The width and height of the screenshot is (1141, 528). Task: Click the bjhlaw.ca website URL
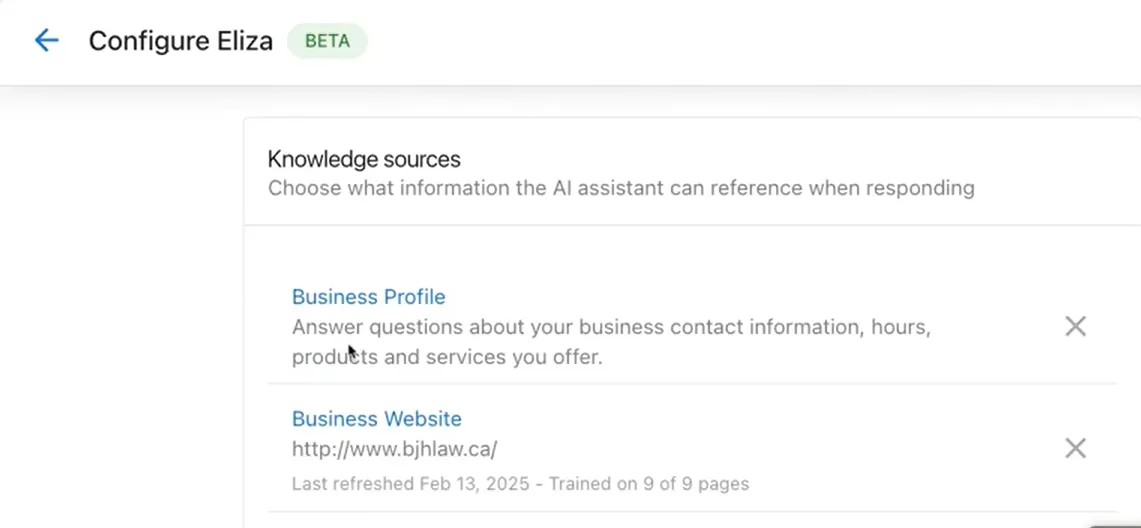tap(394, 449)
